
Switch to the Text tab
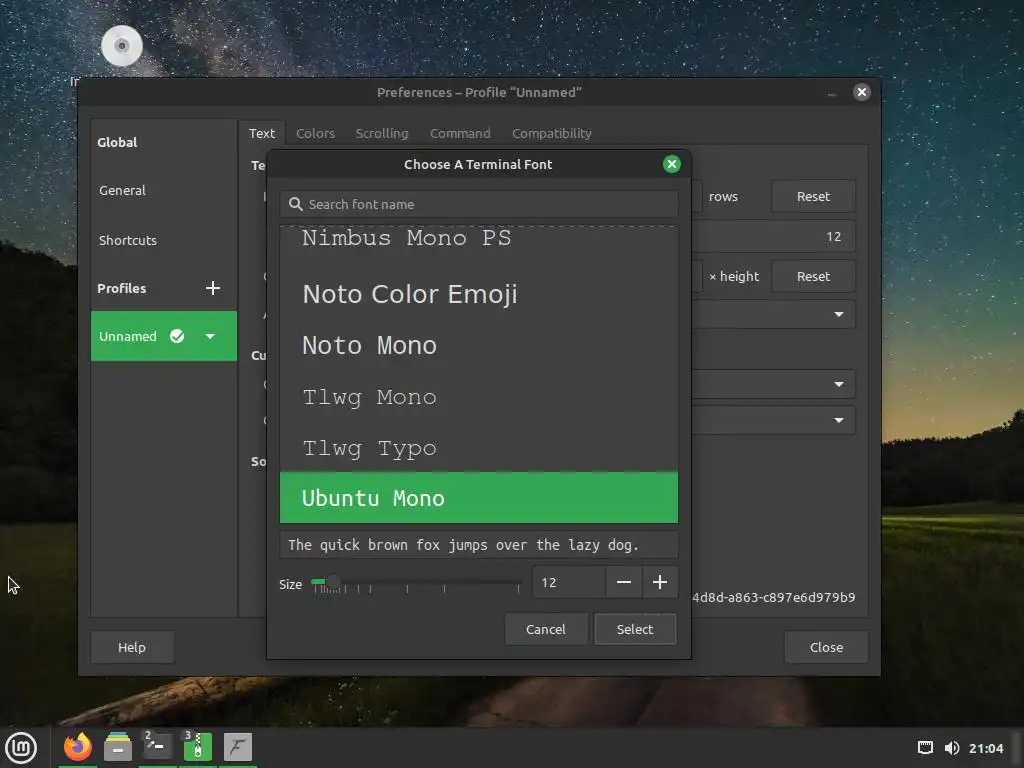(262, 133)
